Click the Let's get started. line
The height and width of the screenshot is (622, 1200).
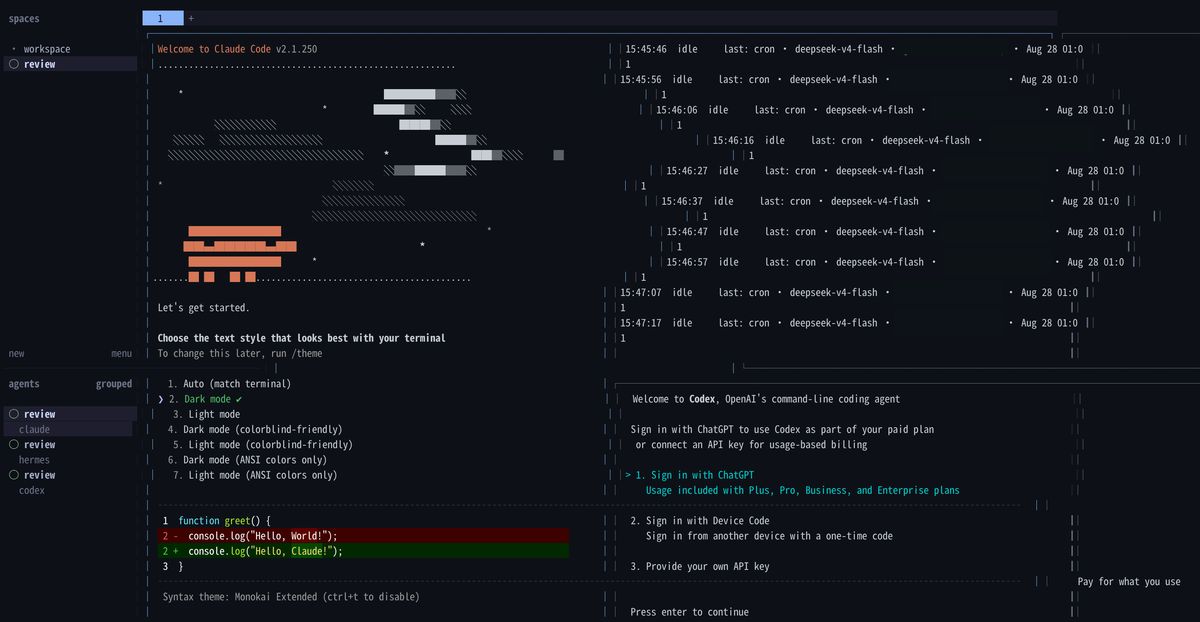pos(204,308)
